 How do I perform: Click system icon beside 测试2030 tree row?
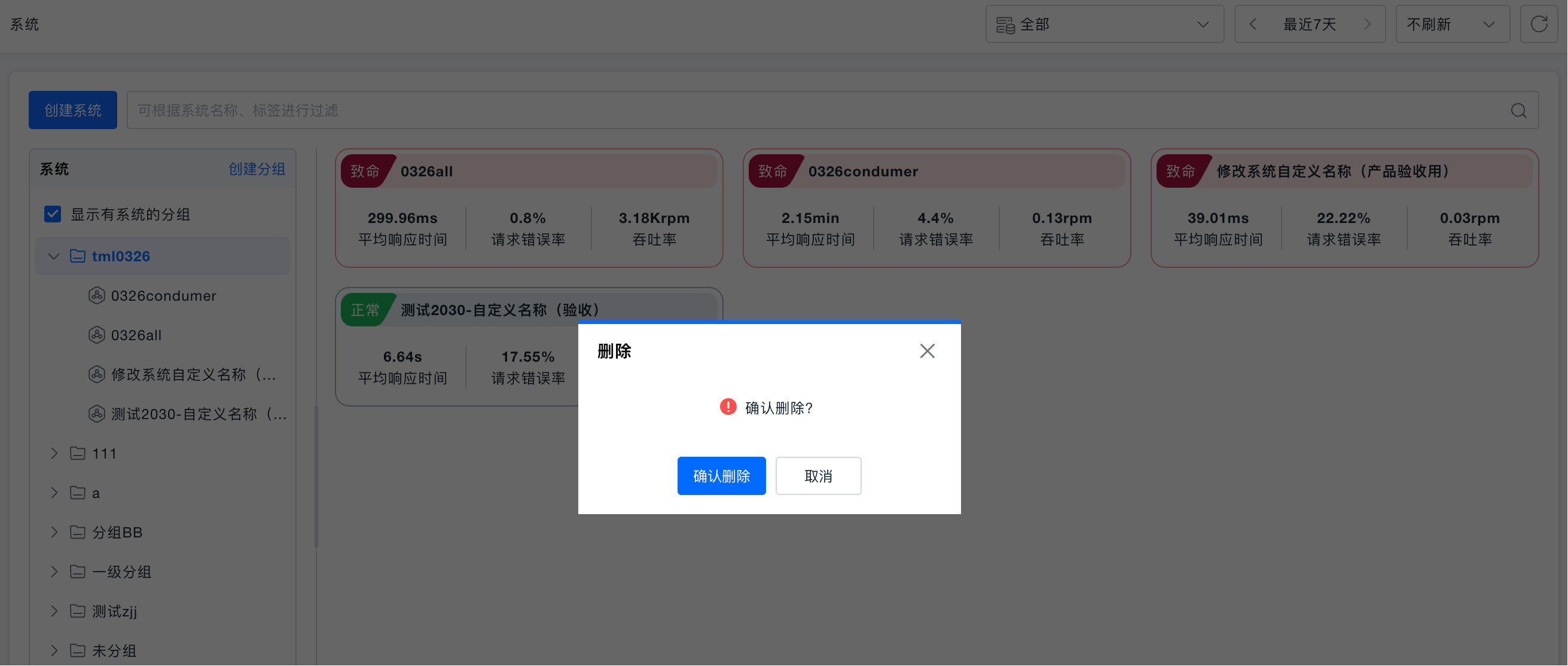(x=97, y=414)
